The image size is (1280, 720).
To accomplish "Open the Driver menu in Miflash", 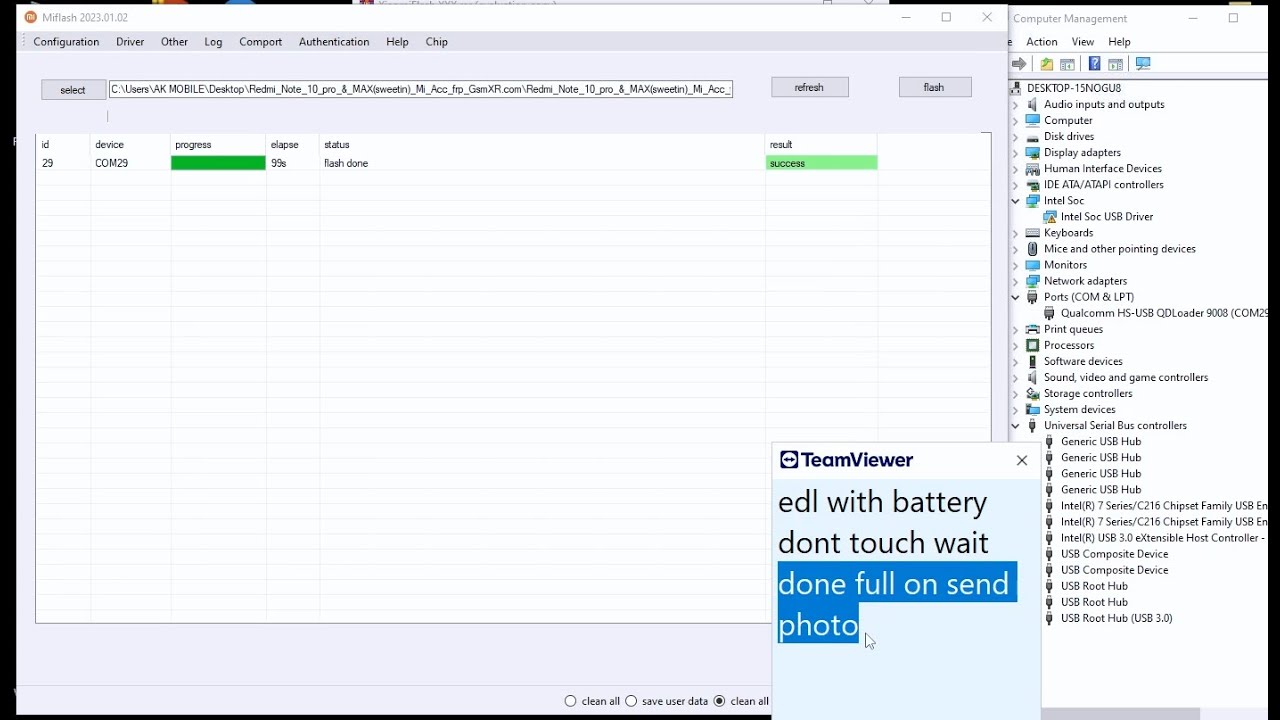I will pyautogui.click(x=130, y=42).
